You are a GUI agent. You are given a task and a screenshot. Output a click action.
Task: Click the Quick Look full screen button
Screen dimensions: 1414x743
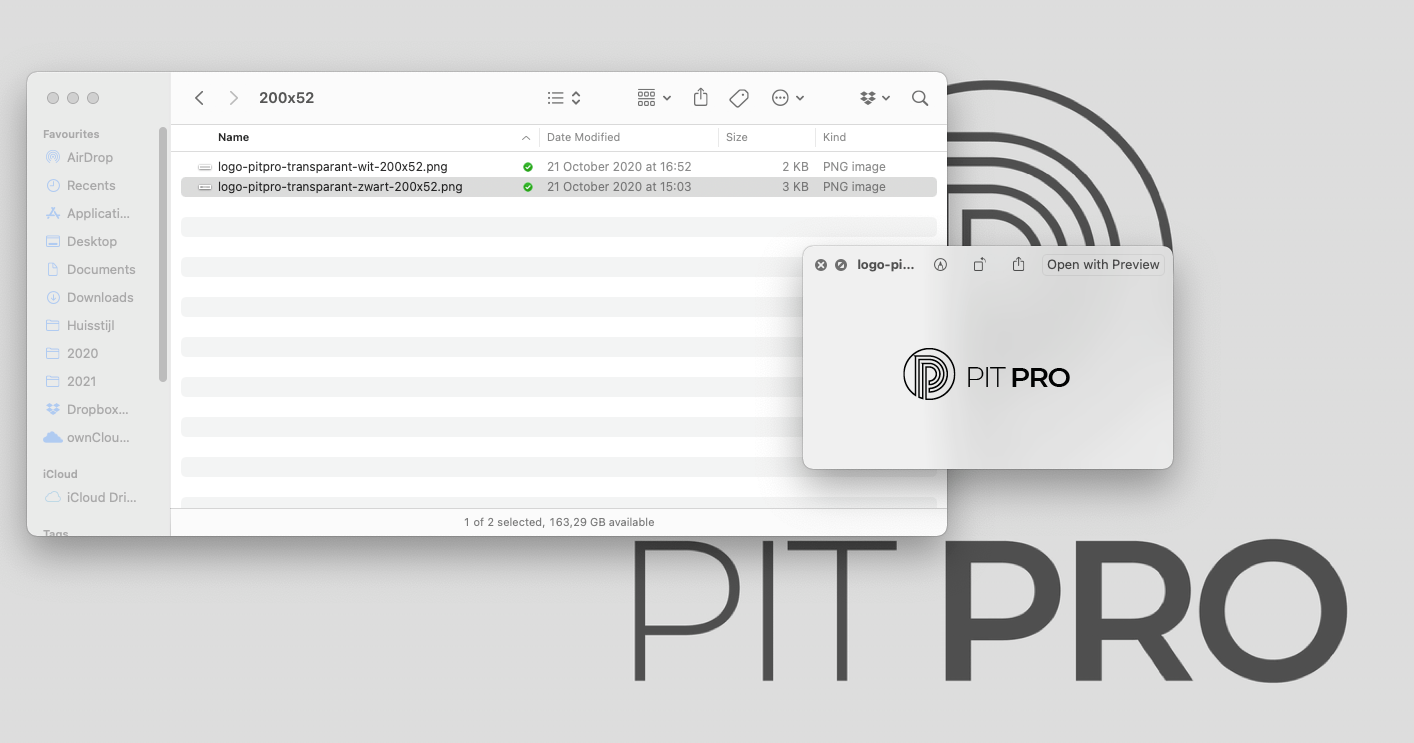coord(841,265)
